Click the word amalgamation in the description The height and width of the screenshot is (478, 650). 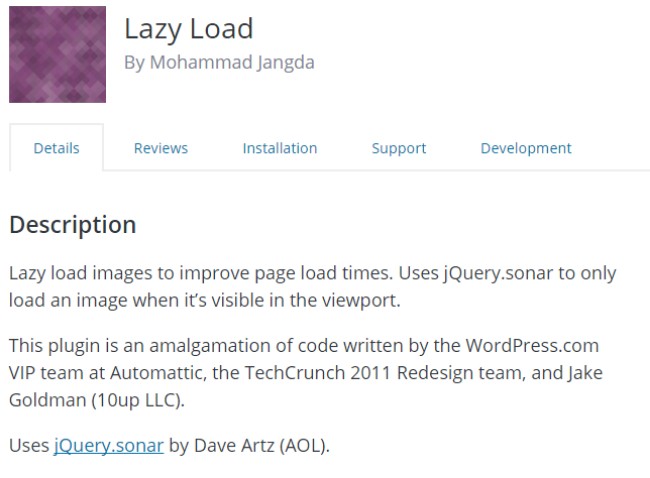[210, 345]
